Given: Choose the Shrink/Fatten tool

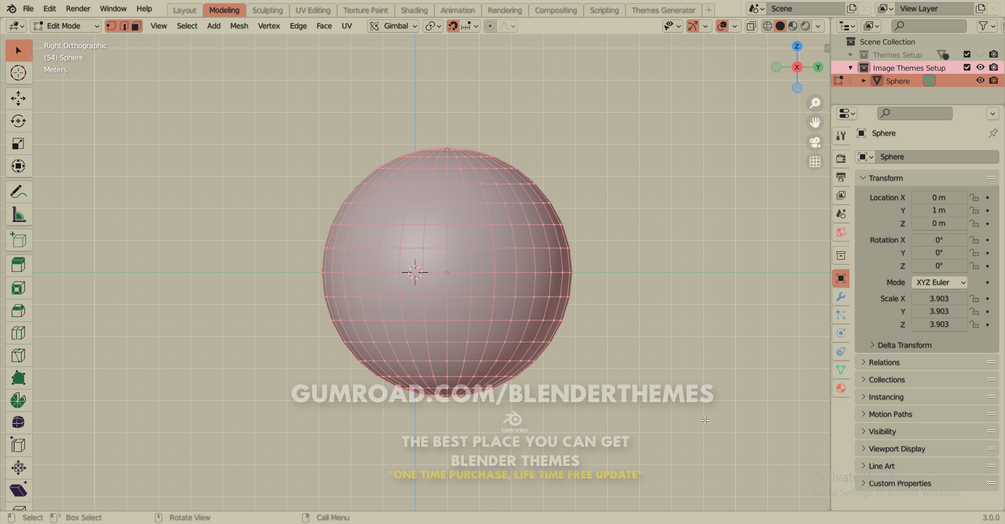Looking at the screenshot, I should [19, 468].
